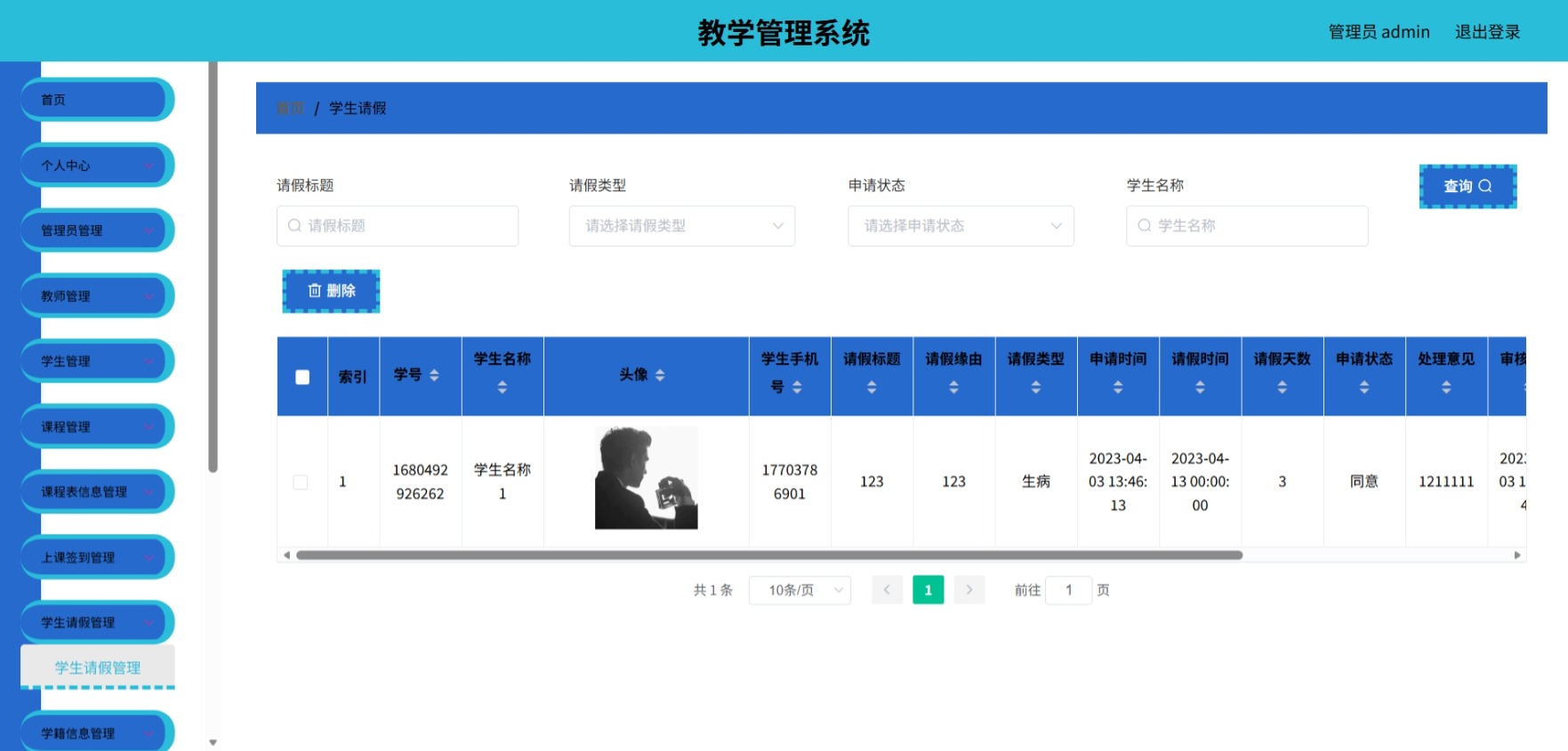Expand the 课程表信息管理 menu
The image size is (1568, 751).
tap(97, 492)
